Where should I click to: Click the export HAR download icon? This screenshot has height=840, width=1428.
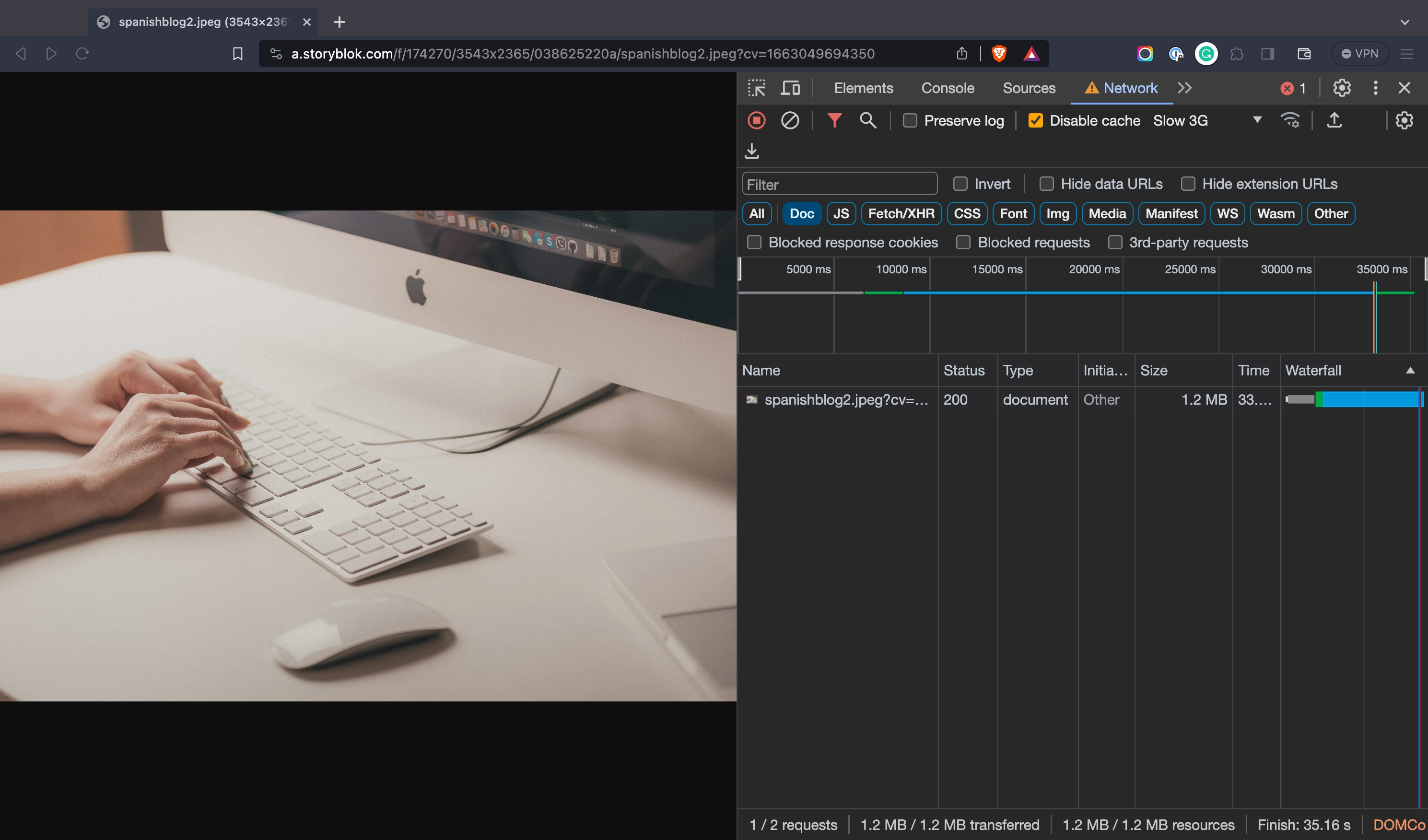[x=752, y=151]
